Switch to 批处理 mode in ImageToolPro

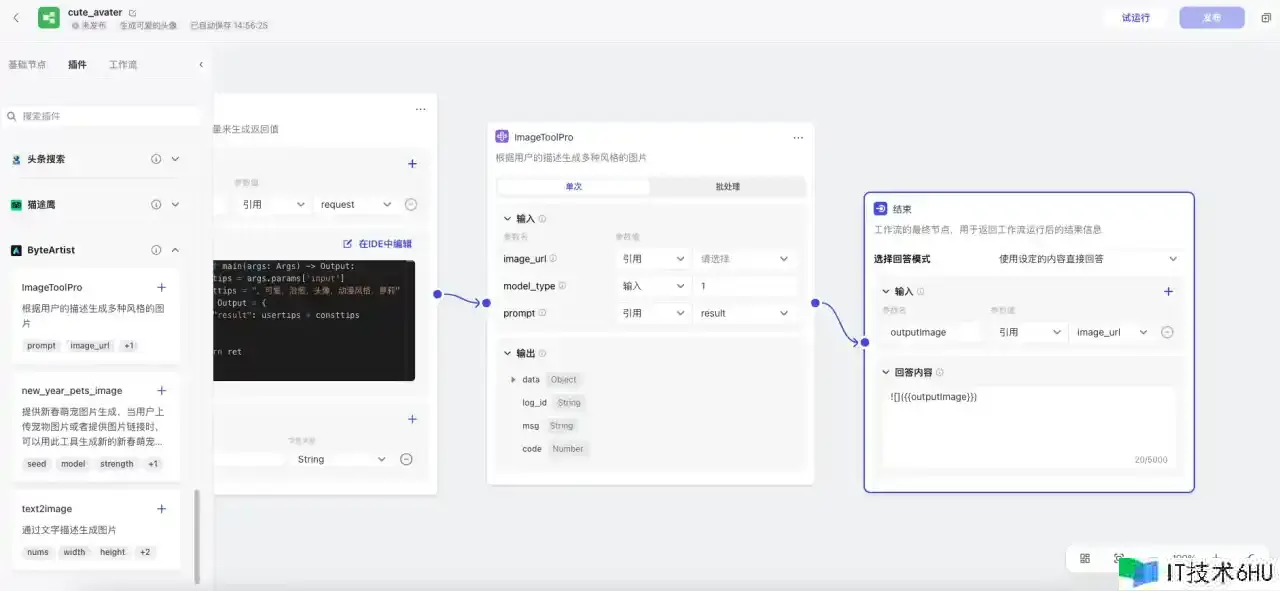tap(727, 187)
